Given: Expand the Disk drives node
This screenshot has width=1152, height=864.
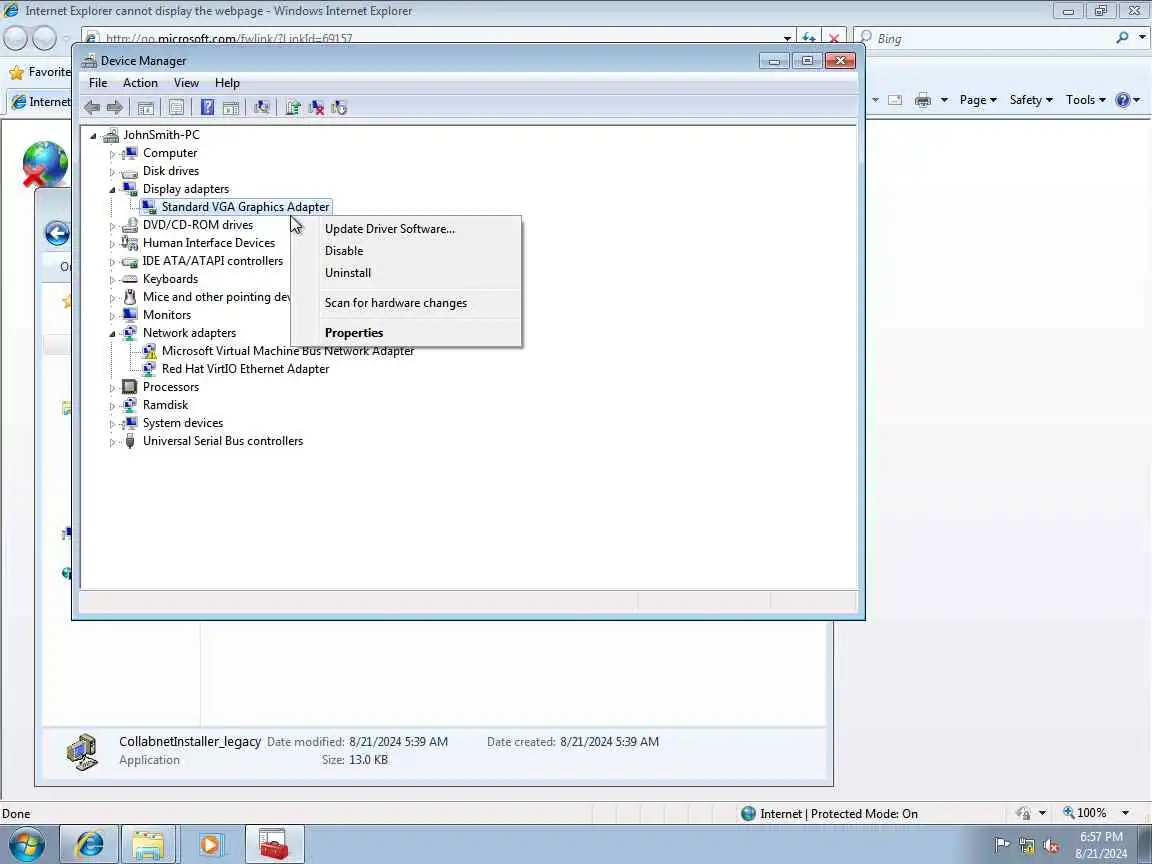Looking at the screenshot, I should click(112, 172).
